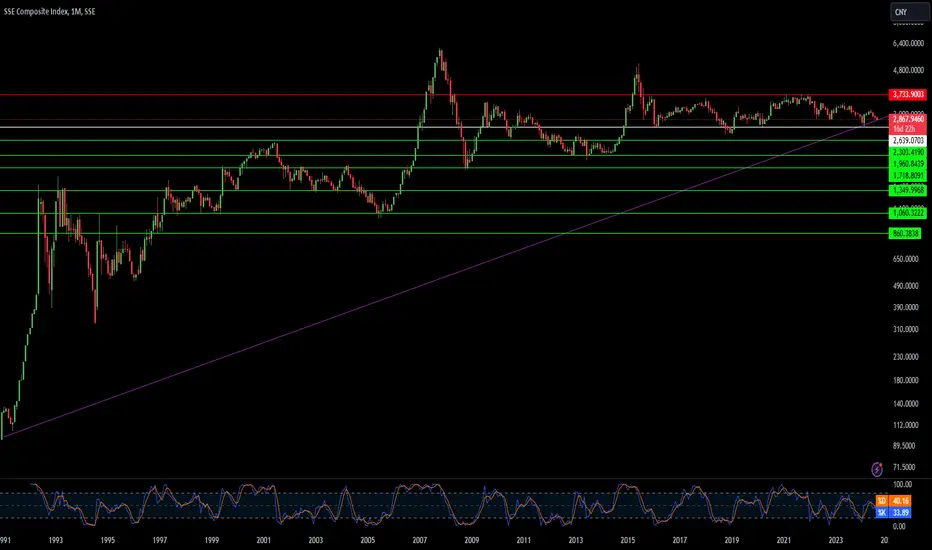Click the 2013 year label on time axis
Image resolution: width=932 pixels, height=550 pixels.
[x=576, y=540]
